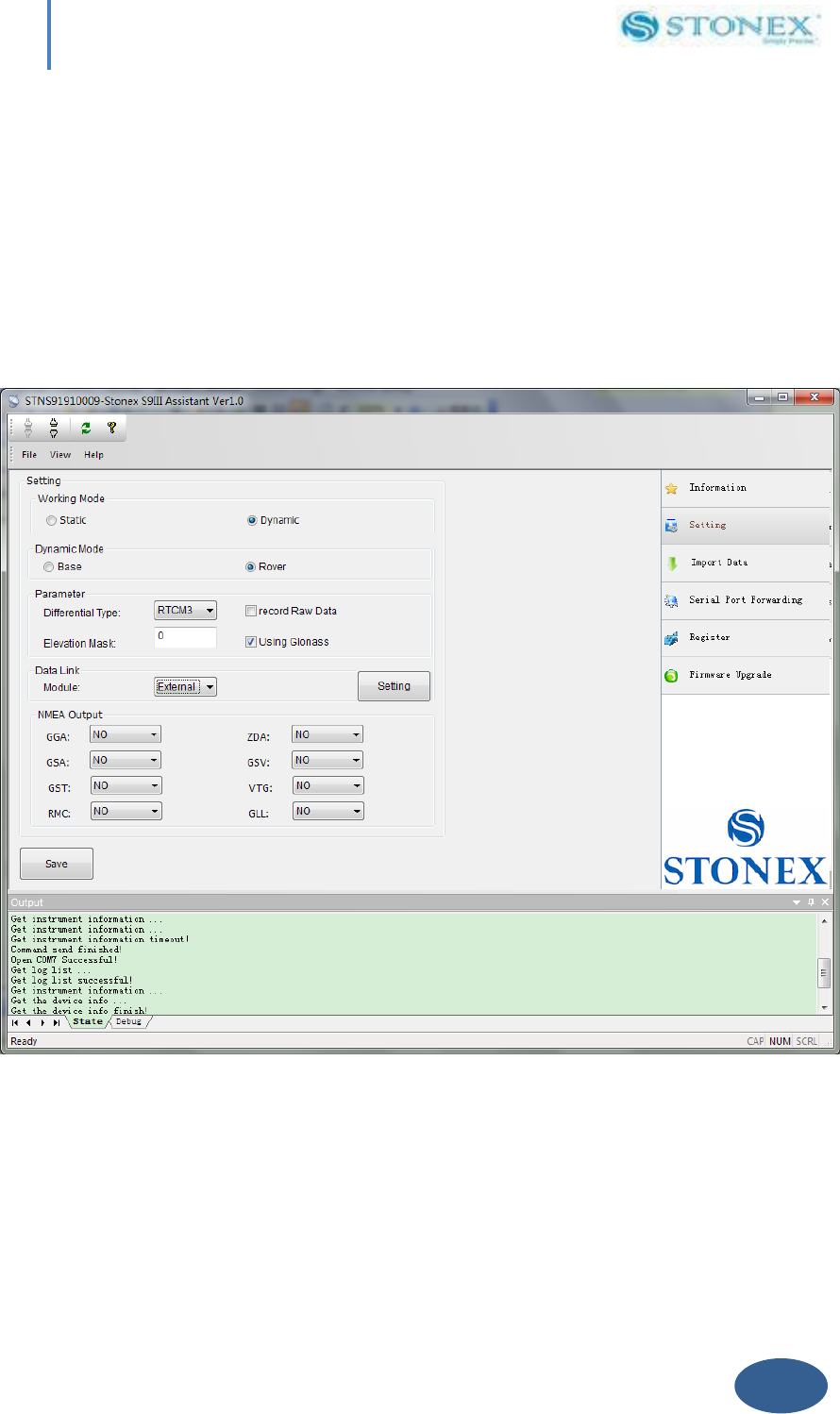
Task: Click the green refresh toolbar icon
Action: tap(86, 428)
